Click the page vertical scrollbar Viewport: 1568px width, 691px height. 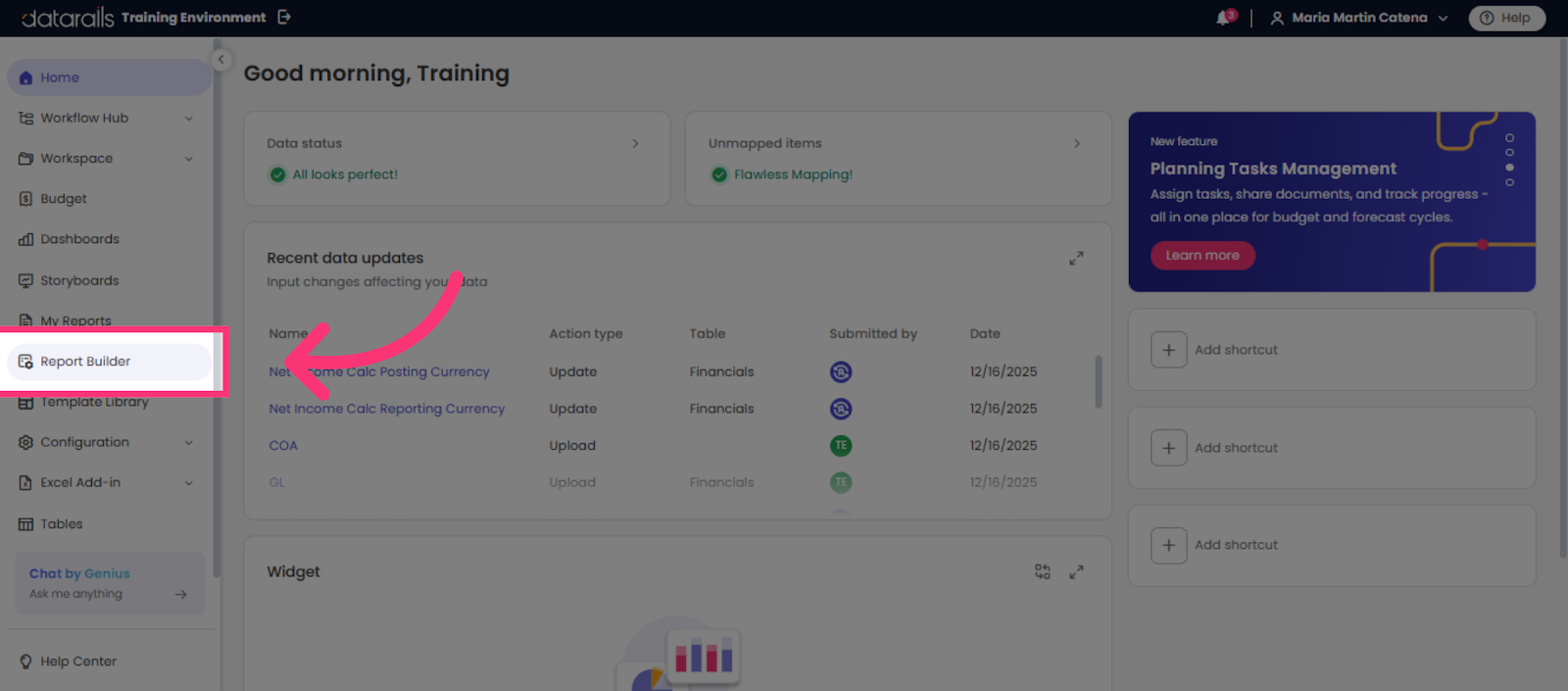pos(1563,298)
